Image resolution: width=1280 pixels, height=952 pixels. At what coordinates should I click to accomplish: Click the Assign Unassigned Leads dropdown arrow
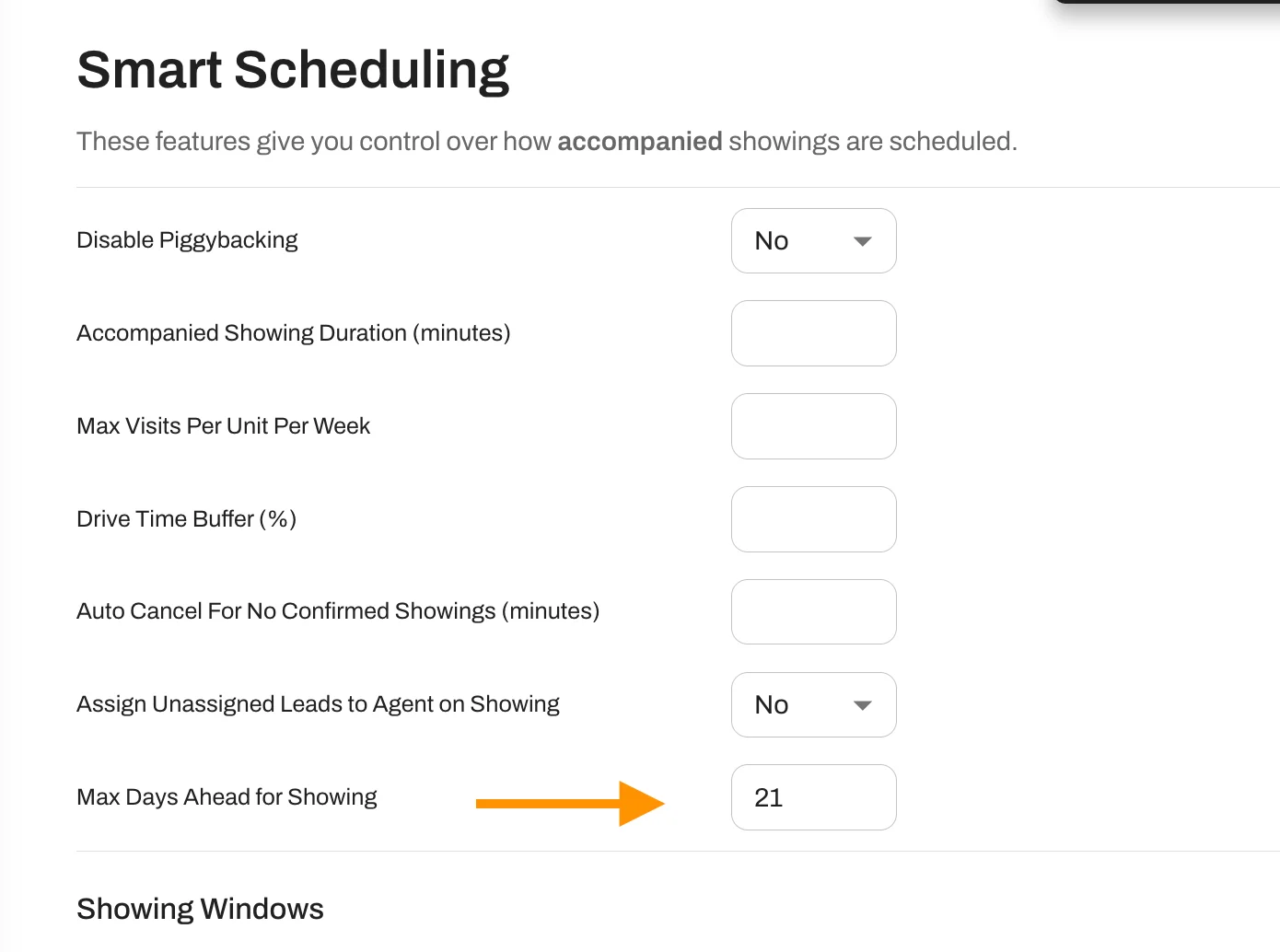[x=862, y=705]
